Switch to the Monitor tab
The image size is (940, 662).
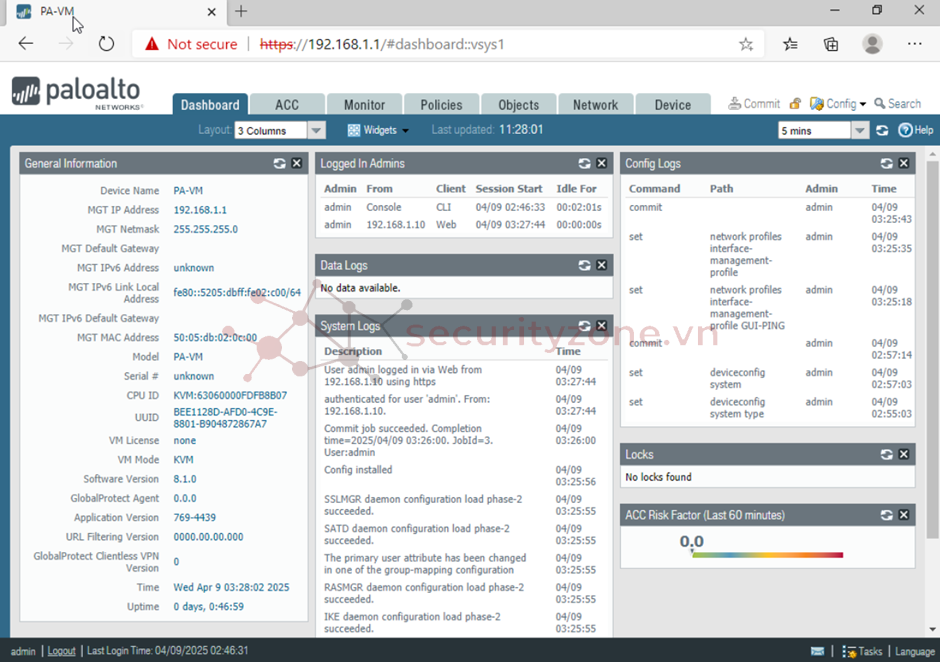(x=364, y=104)
